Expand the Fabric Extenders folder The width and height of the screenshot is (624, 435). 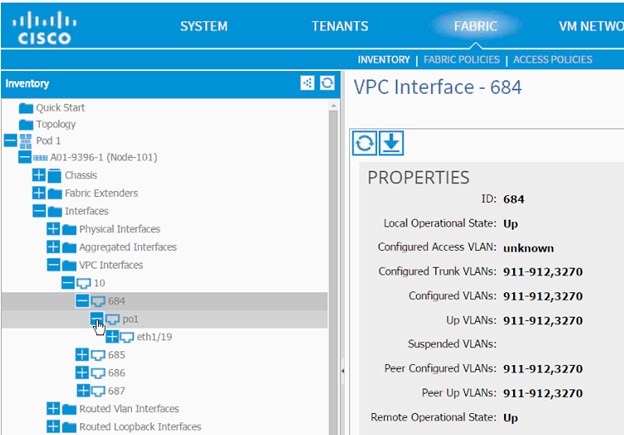pyautogui.click(x=39, y=193)
